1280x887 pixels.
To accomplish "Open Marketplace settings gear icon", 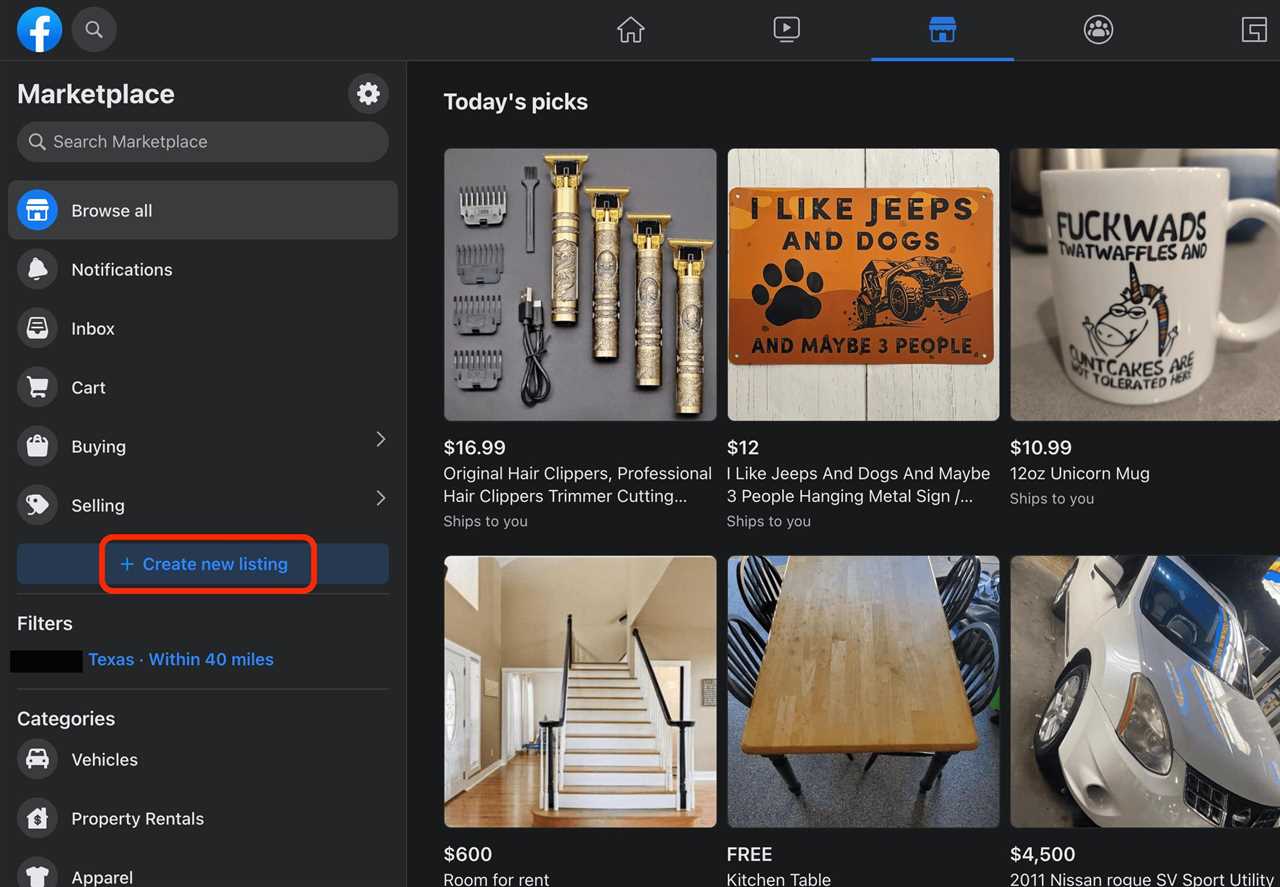I will [x=368, y=94].
